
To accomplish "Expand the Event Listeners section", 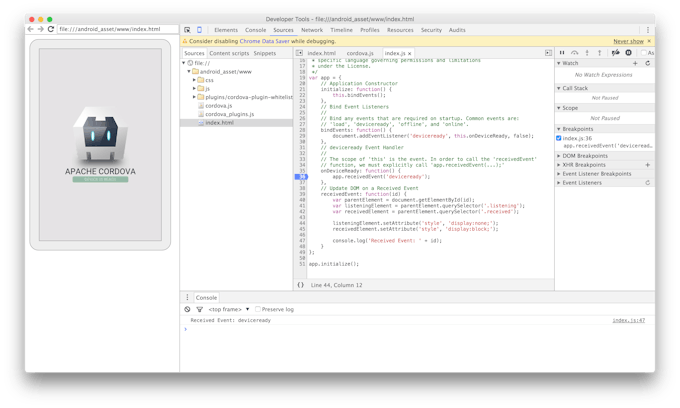I will point(559,183).
